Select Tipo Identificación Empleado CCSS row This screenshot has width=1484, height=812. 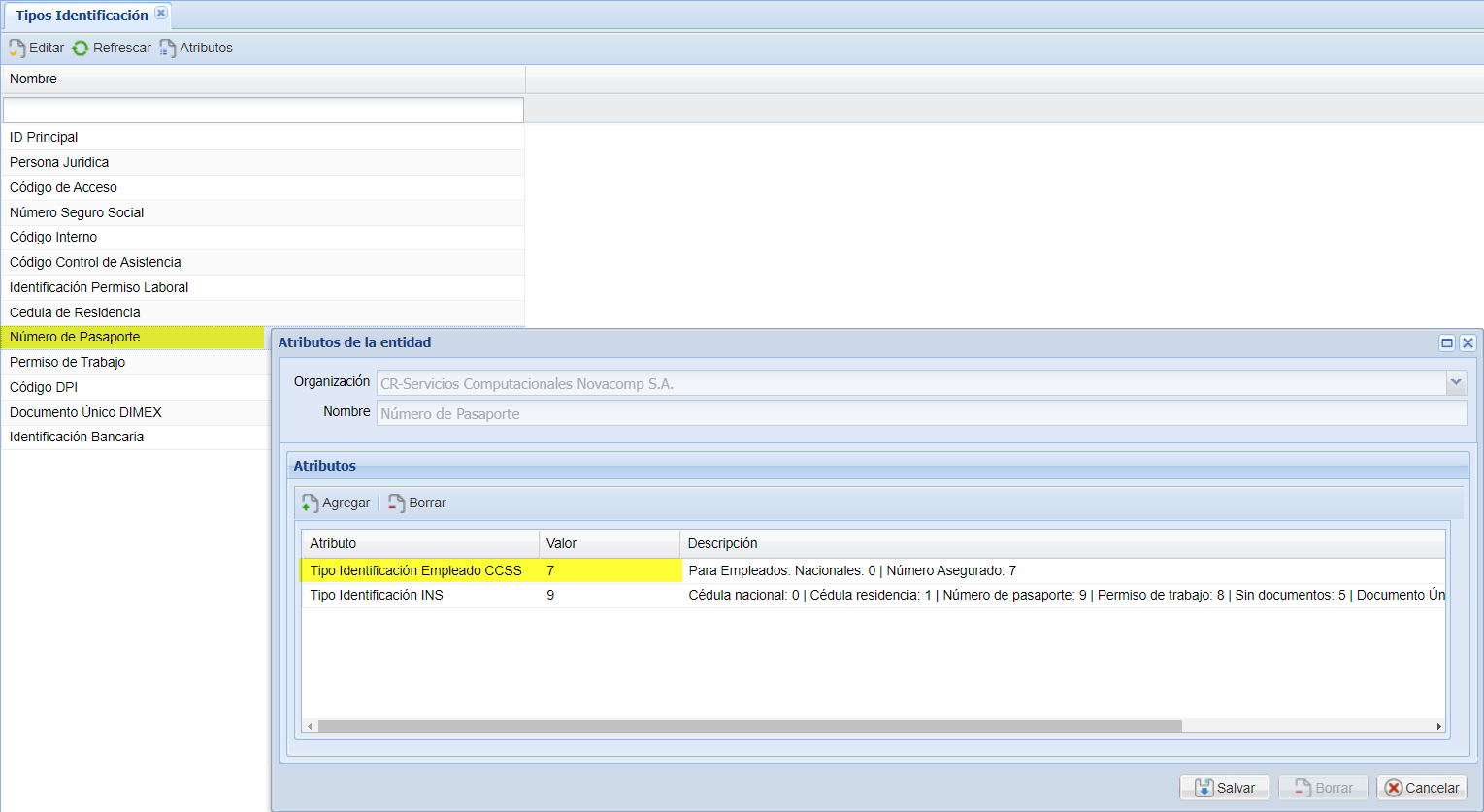pyautogui.click(x=874, y=570)
